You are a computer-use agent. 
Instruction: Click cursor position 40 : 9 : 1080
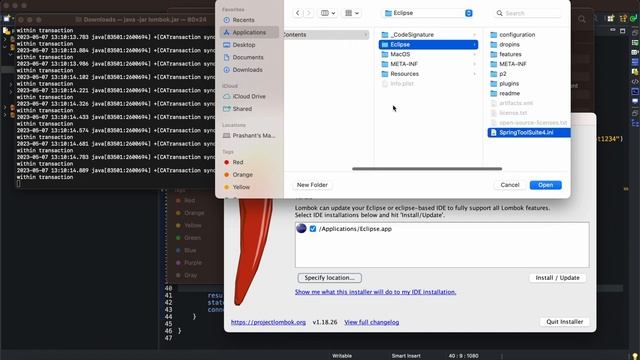(463, 356)
